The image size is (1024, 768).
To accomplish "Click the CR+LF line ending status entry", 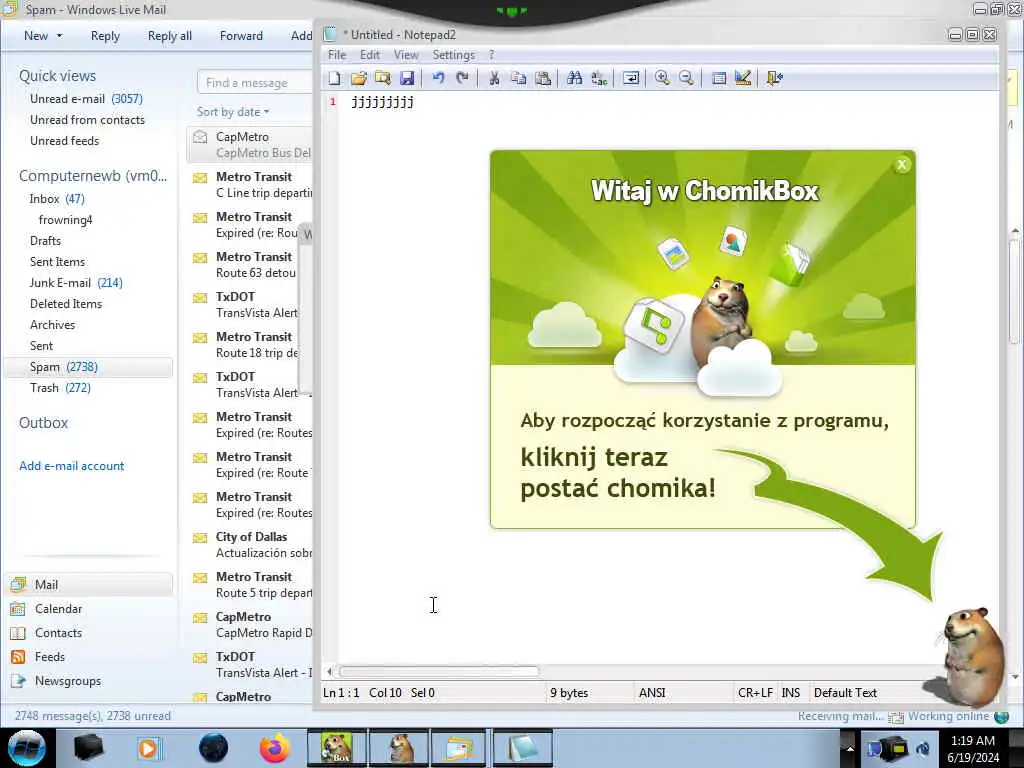I will click(755, 693).
